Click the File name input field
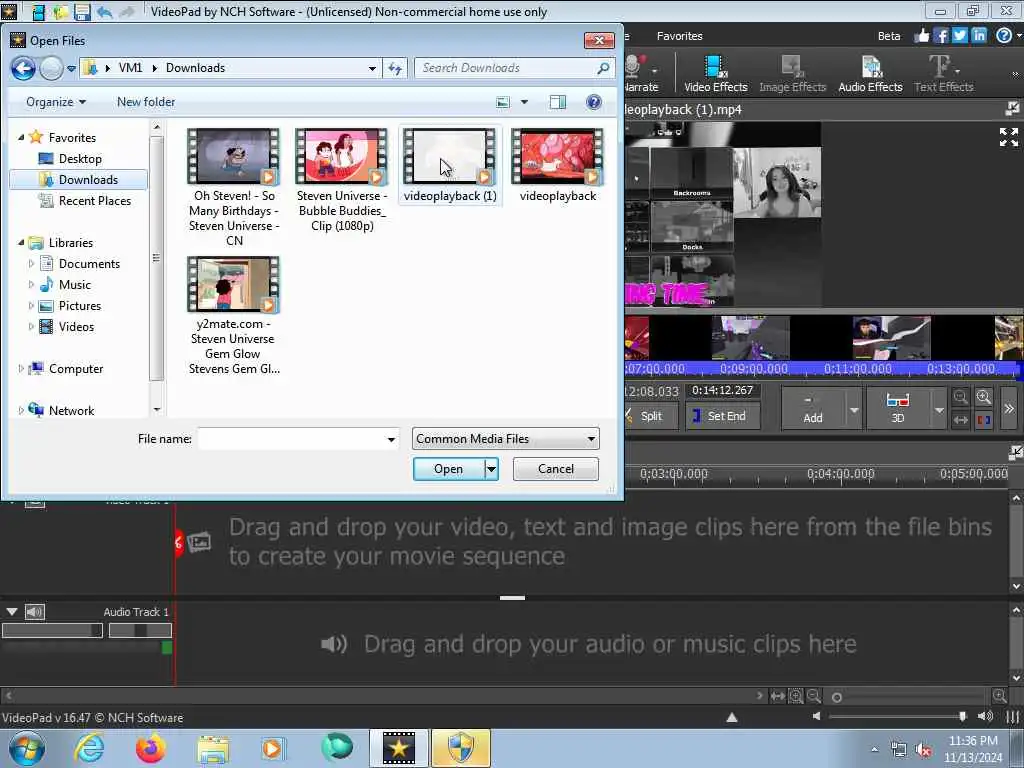 click(298, 439)
